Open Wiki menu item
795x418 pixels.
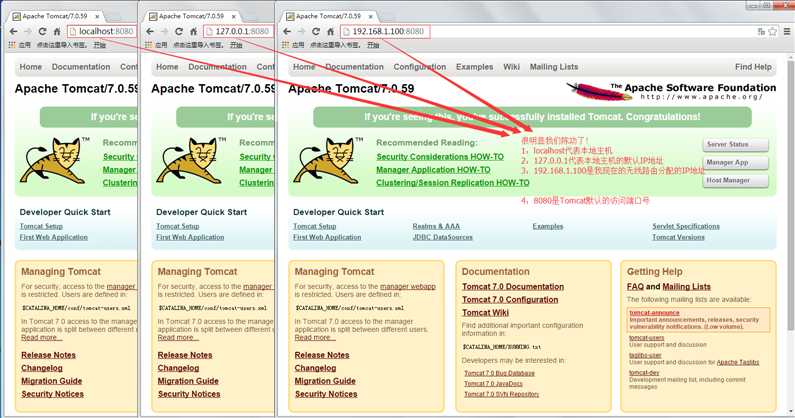pos(512,67)
